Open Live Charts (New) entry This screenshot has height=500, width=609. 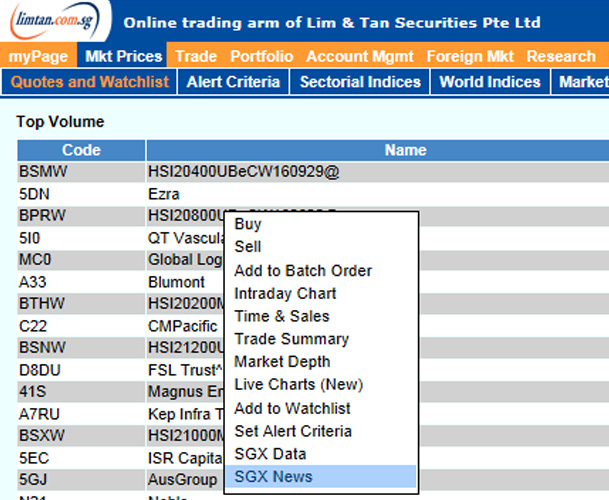point(321,385)
